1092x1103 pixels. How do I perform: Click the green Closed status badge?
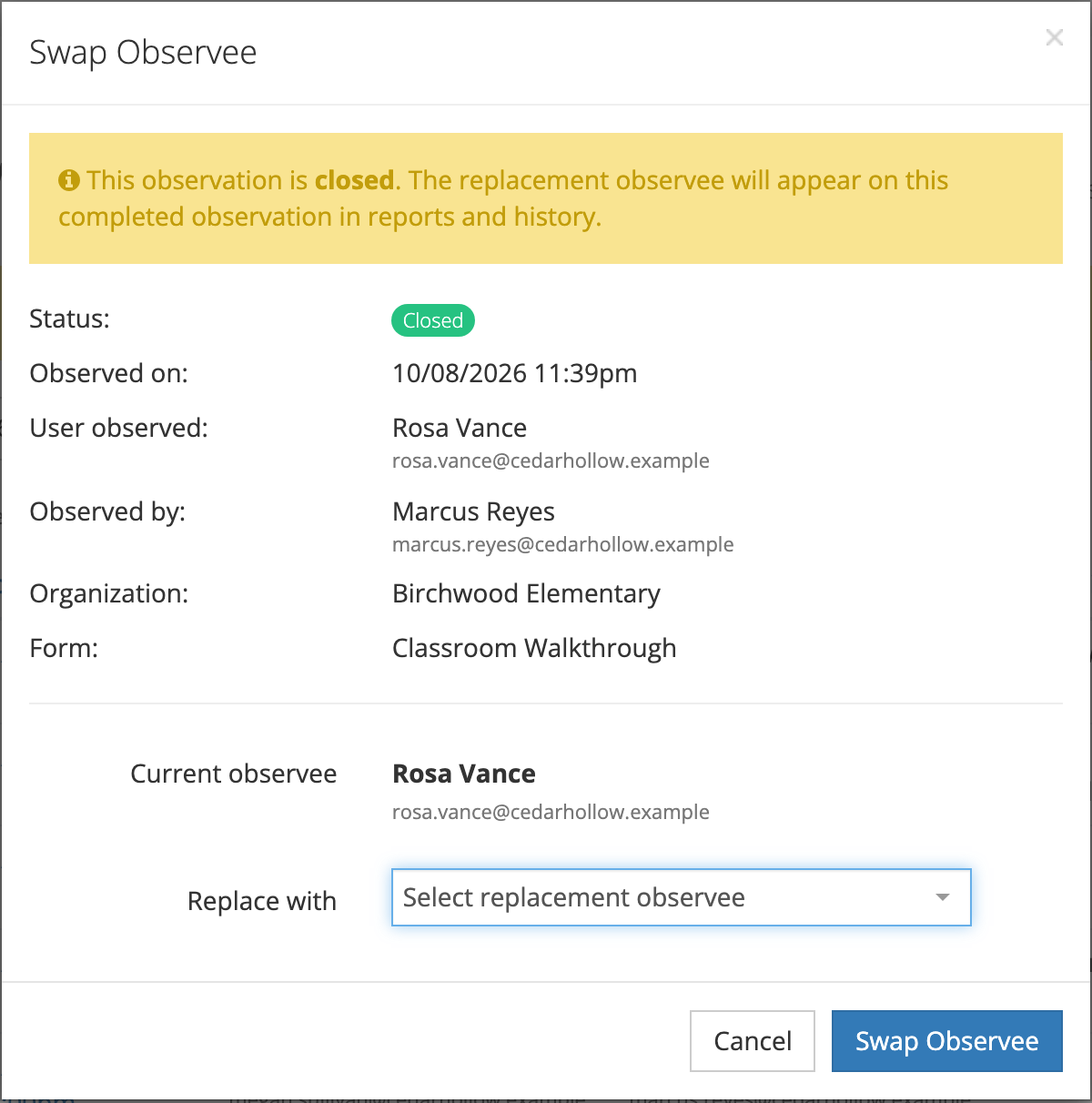click(x=433, y=320)
